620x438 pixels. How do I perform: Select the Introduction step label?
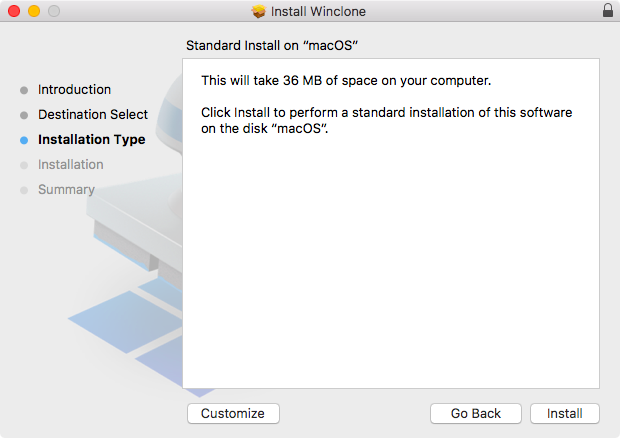pos(74,89)
